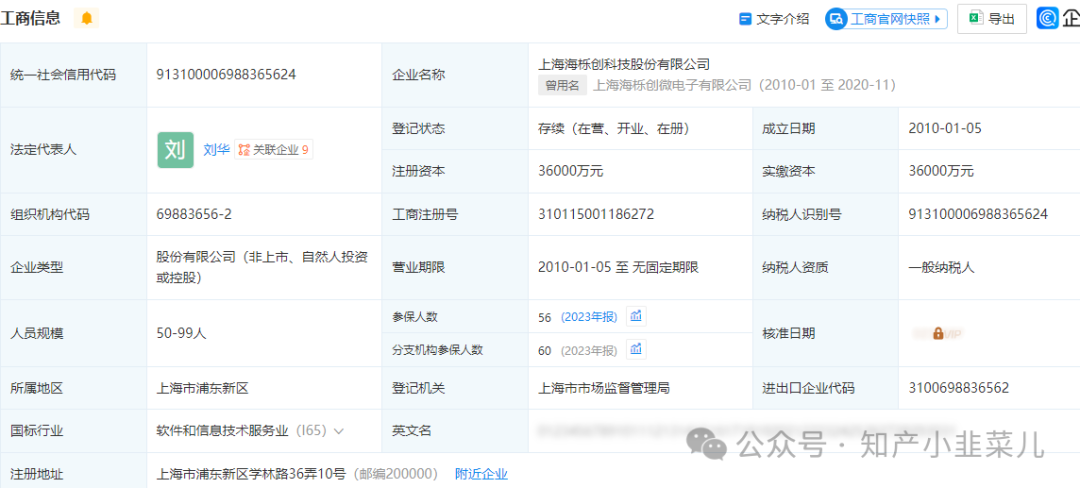1080x488 pixels.
Task: Click staff size value 50-99人
Action: pos(182,333)
